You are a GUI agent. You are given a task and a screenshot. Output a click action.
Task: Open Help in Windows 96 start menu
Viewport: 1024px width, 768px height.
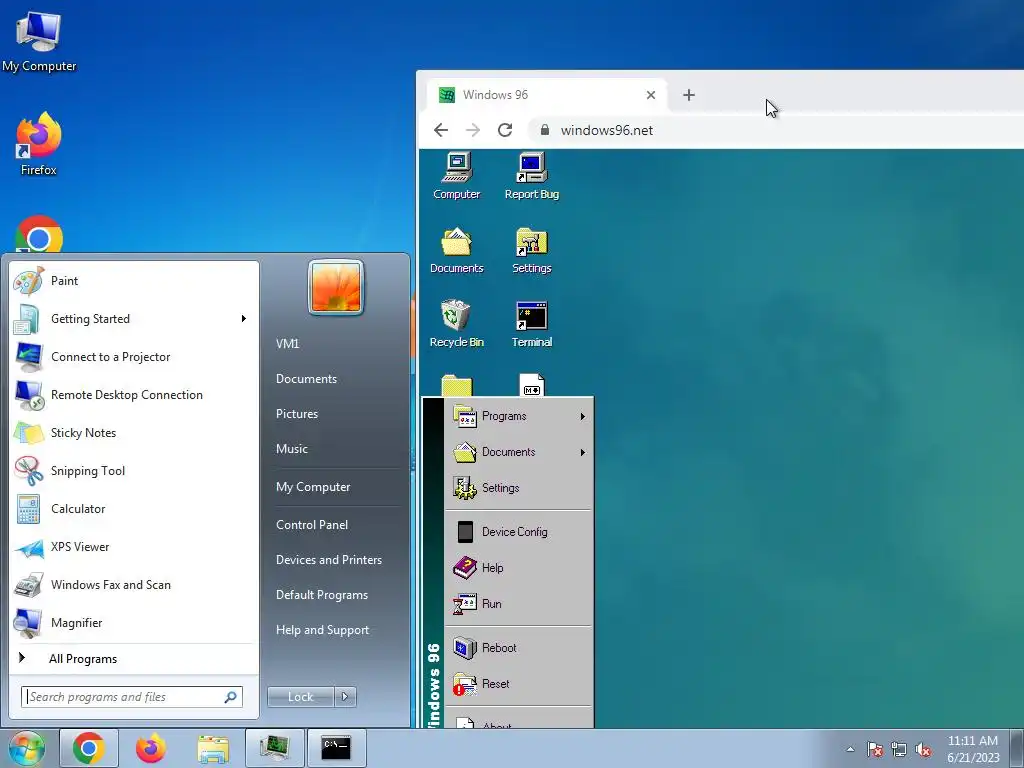tap(519, 568)
